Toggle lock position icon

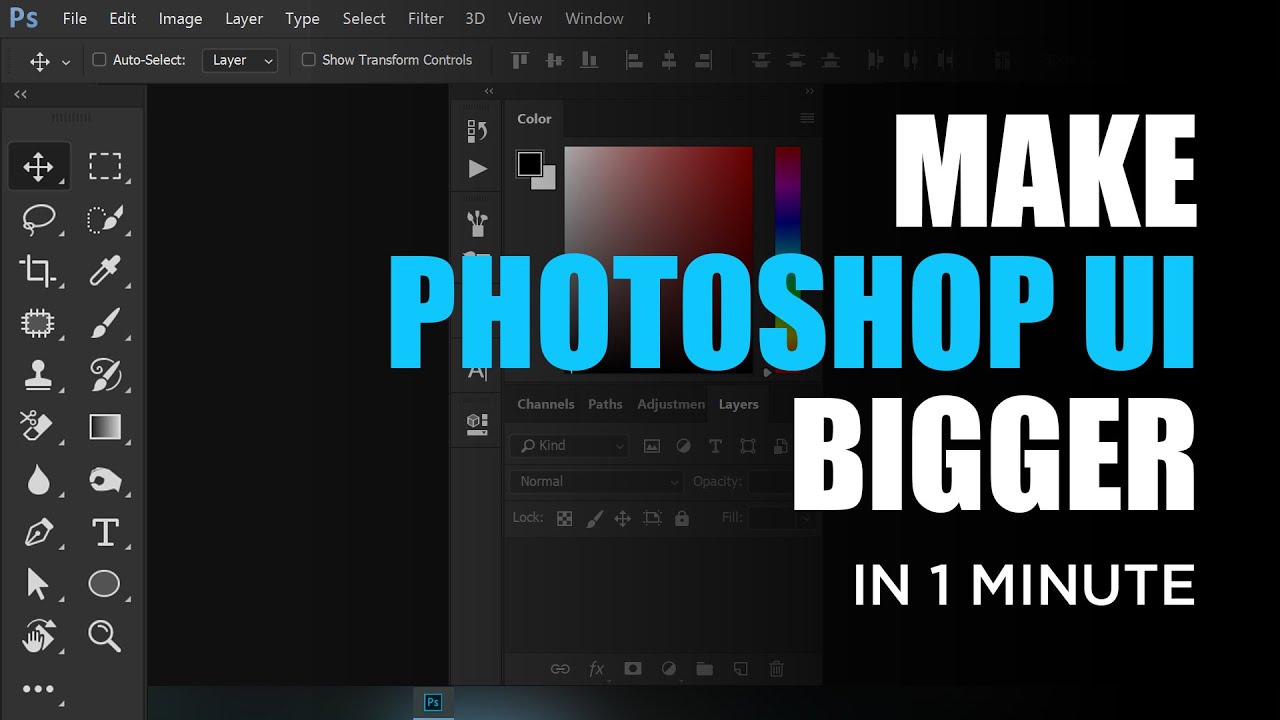click(622, 518)
